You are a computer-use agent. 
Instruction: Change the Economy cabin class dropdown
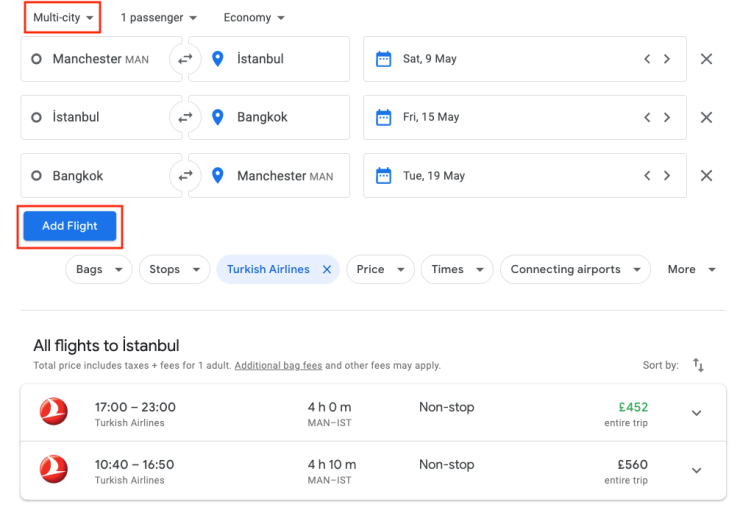click(x=254, y=18)
